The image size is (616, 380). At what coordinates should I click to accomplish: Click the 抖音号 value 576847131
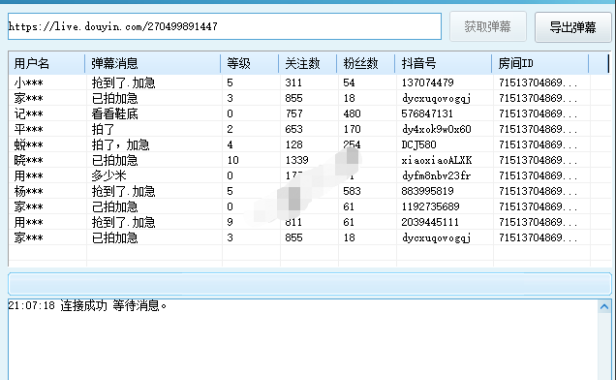tap(427, 114)
